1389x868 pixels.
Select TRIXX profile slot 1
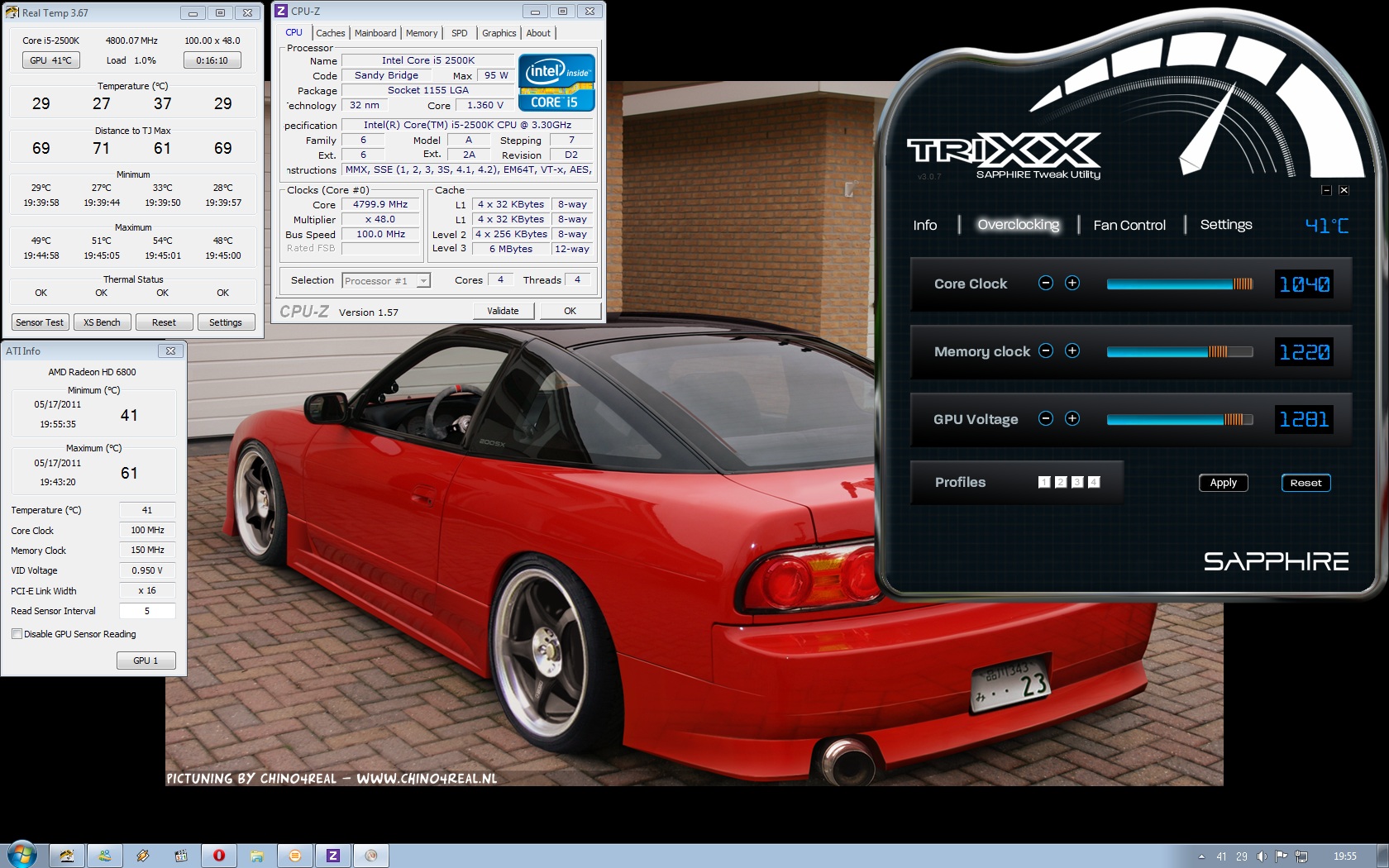coord(1044,482)
